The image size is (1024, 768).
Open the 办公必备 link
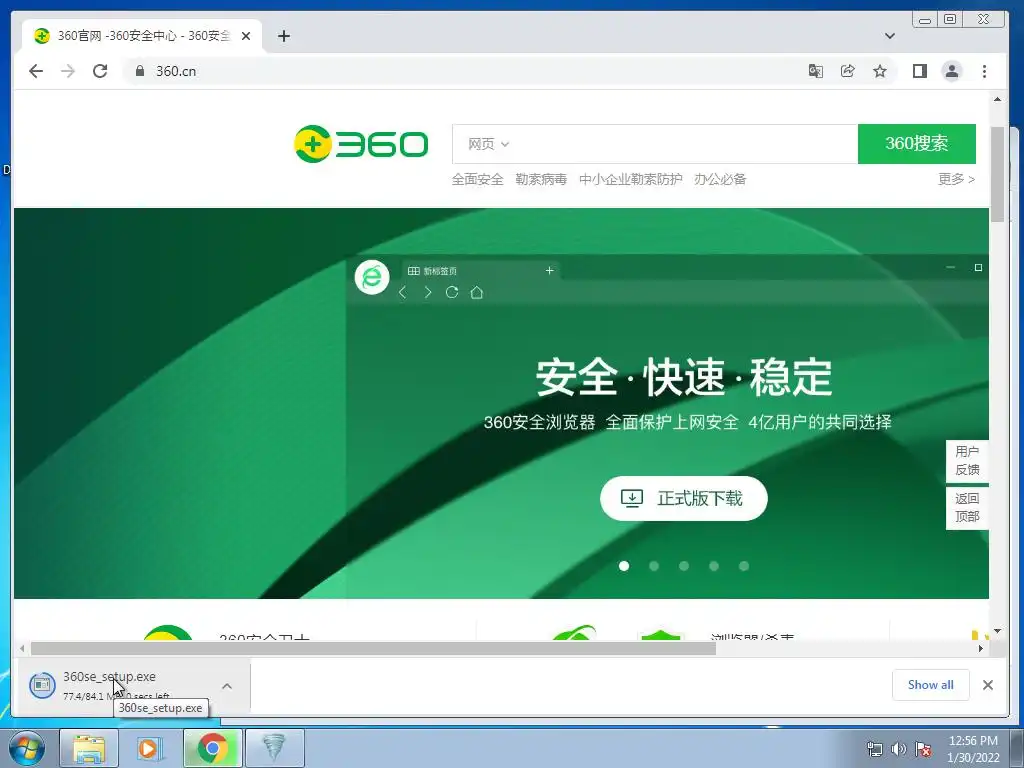click(720, 179)
